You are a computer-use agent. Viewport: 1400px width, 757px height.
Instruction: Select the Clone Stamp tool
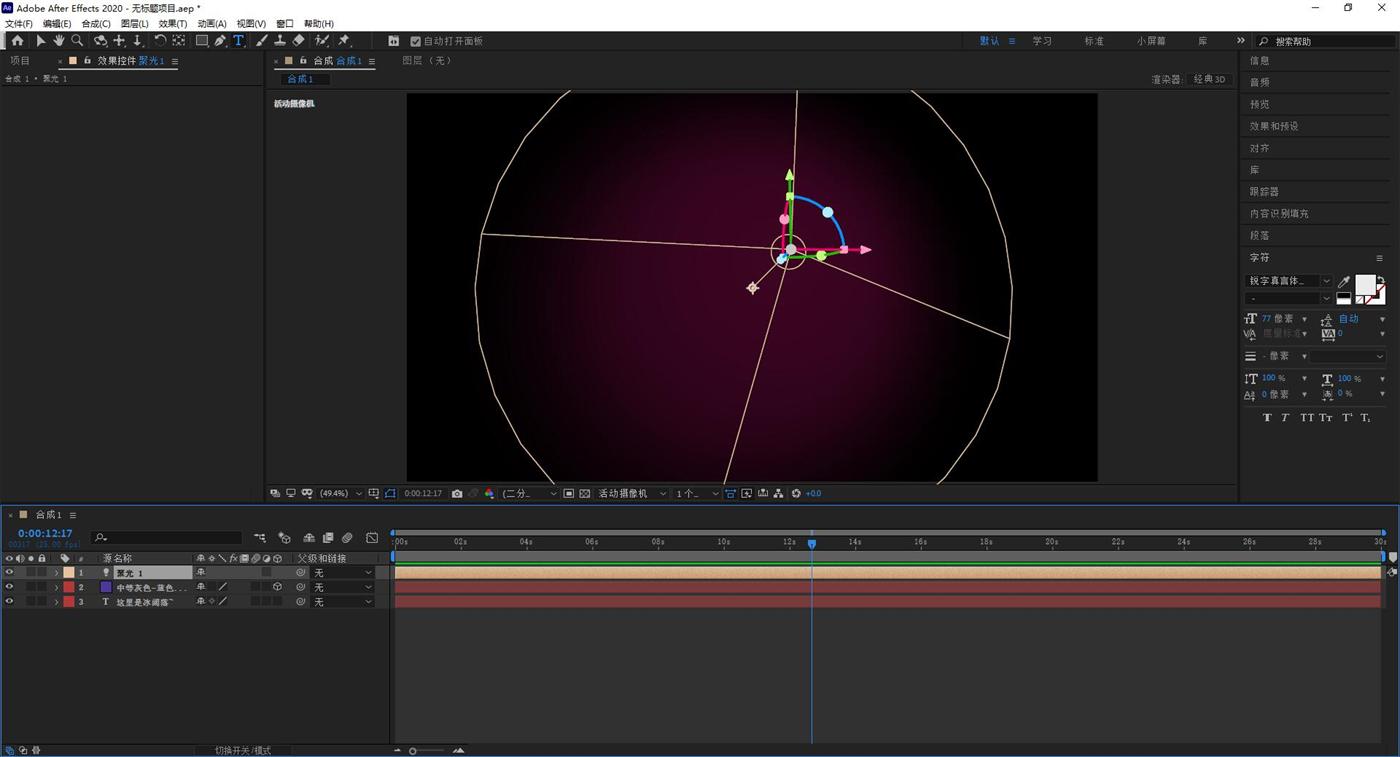[280, 41]
